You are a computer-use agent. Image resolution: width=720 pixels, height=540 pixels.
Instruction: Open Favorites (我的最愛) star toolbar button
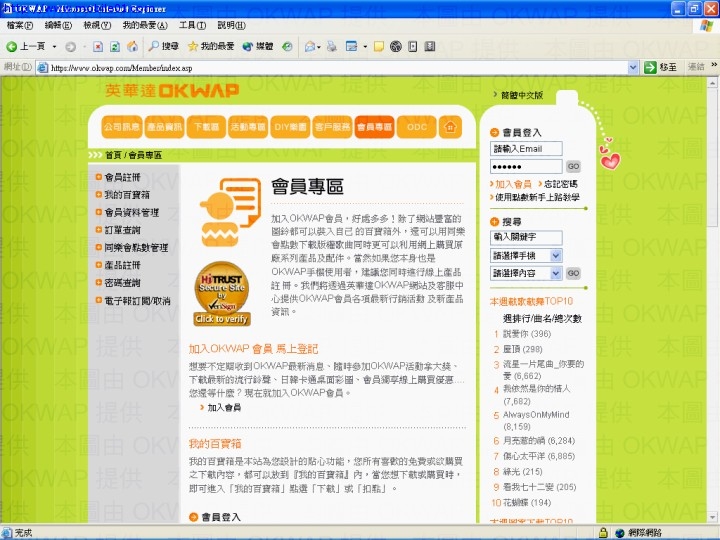click(211, 46)
